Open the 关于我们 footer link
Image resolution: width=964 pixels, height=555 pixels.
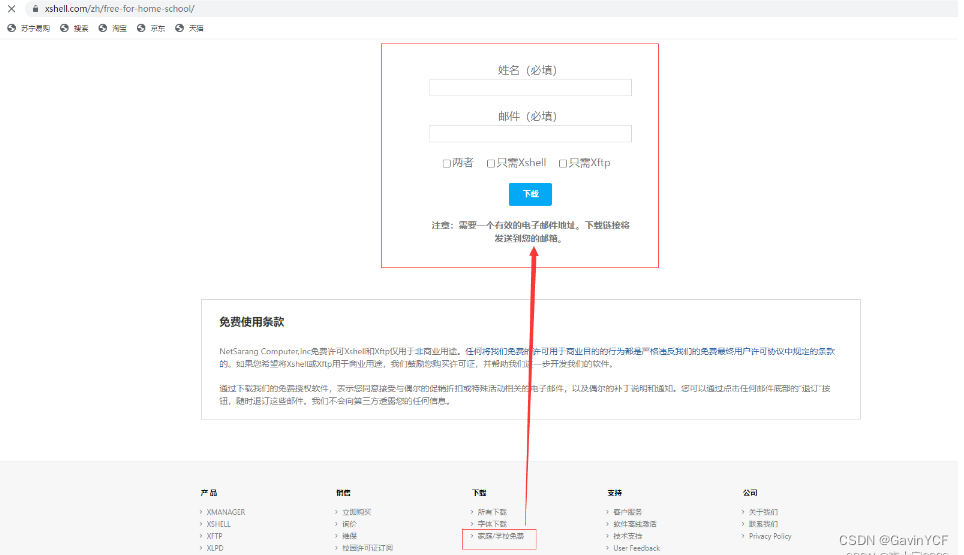click(763, 512)
